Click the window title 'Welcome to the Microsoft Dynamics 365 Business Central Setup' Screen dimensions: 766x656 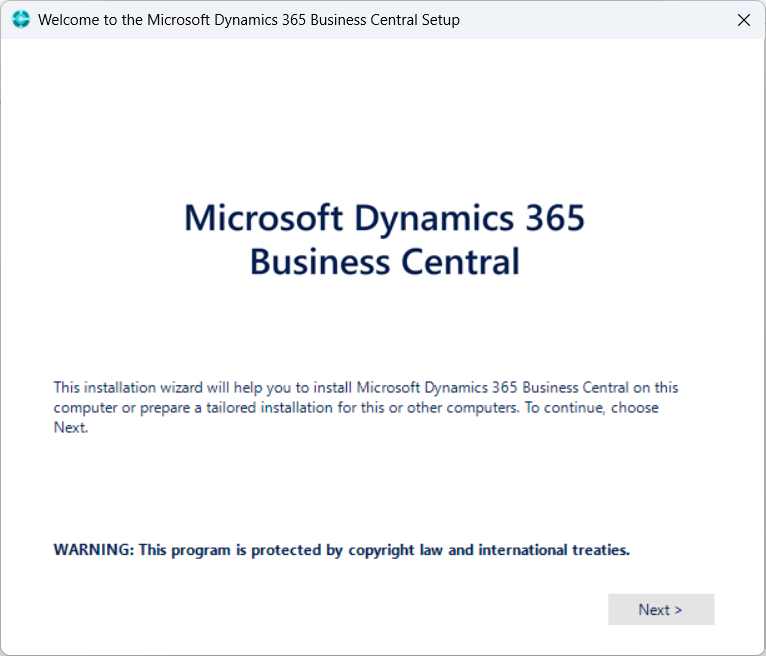click(249, 20)
